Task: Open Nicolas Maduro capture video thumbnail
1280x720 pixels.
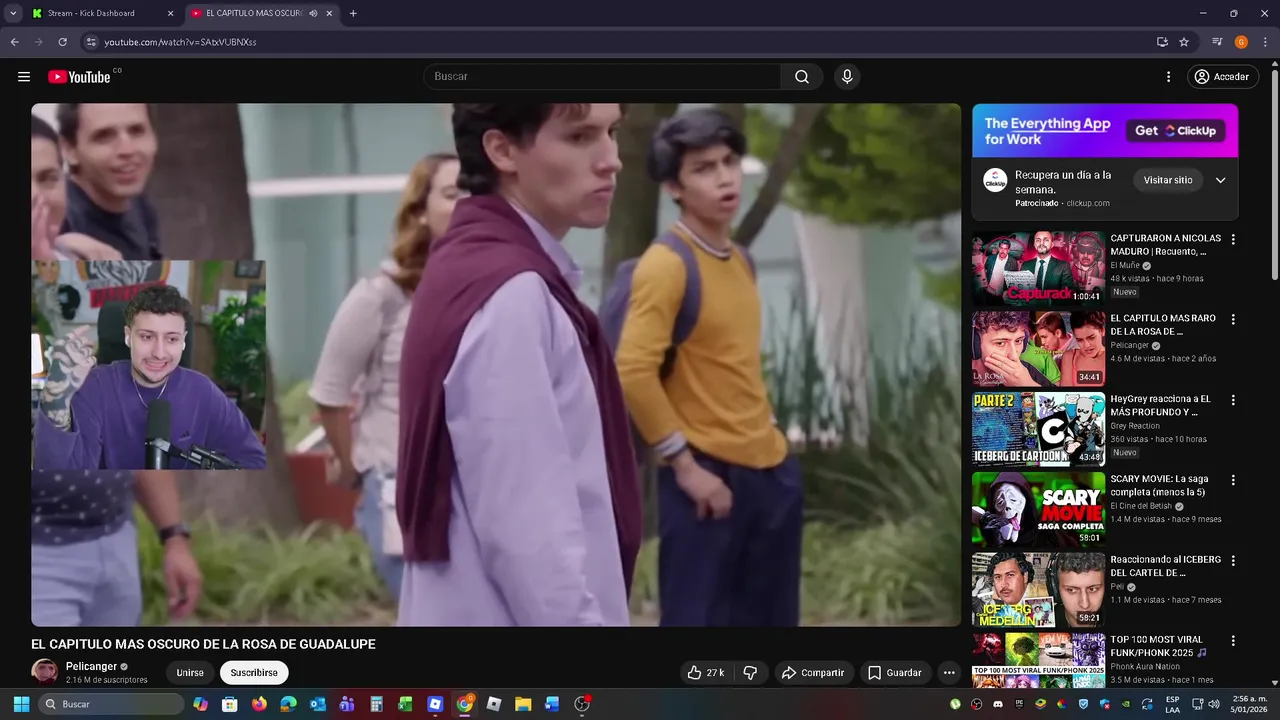Action: pos(1038,268)
